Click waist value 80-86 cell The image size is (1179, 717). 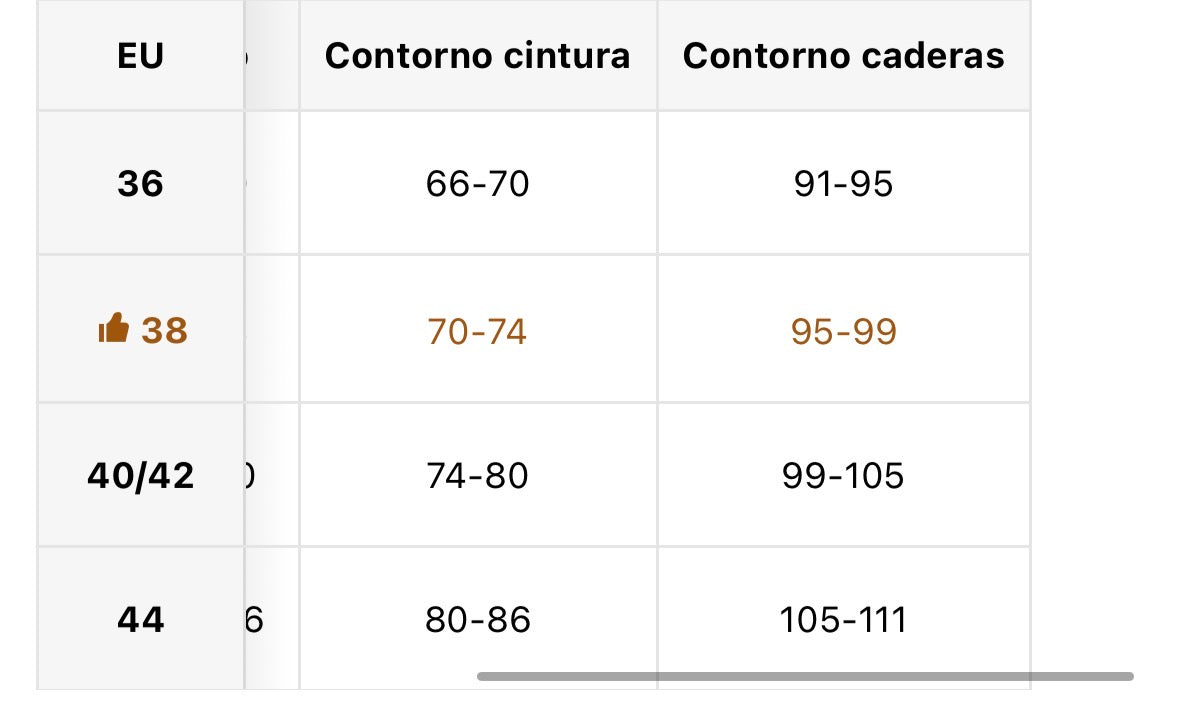pyautogui.click(x=478, y=619)
